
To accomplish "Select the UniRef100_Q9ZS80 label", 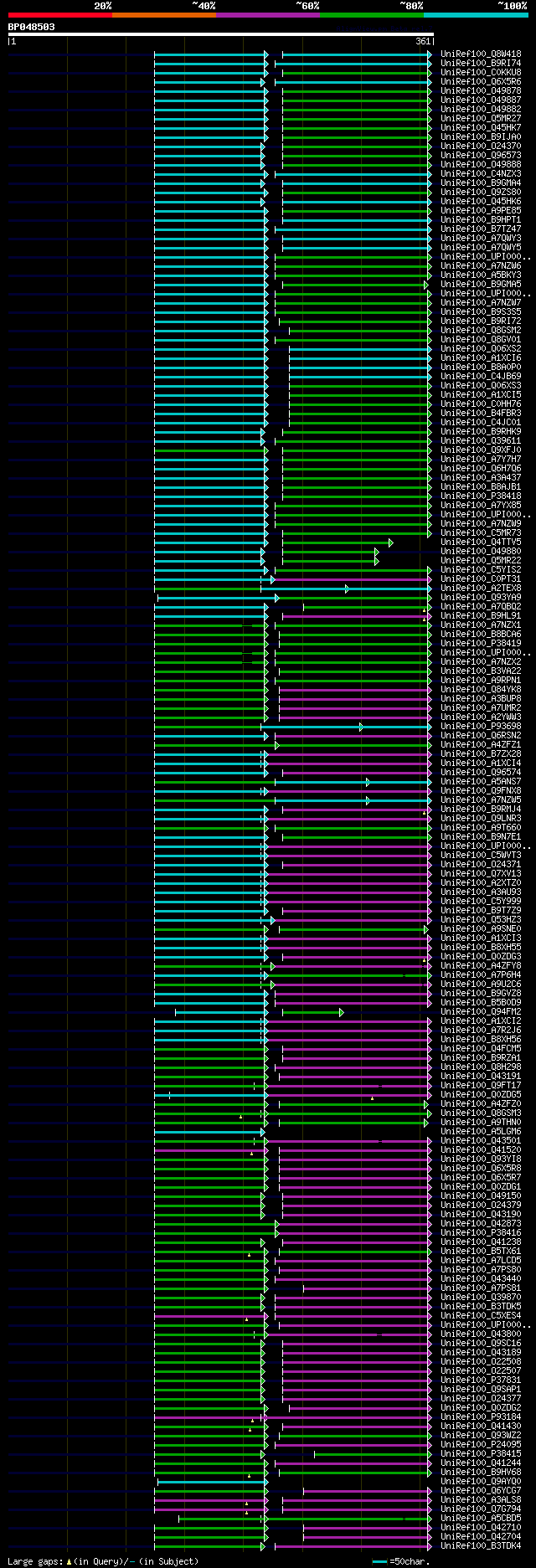I will [x=481, y=193].
